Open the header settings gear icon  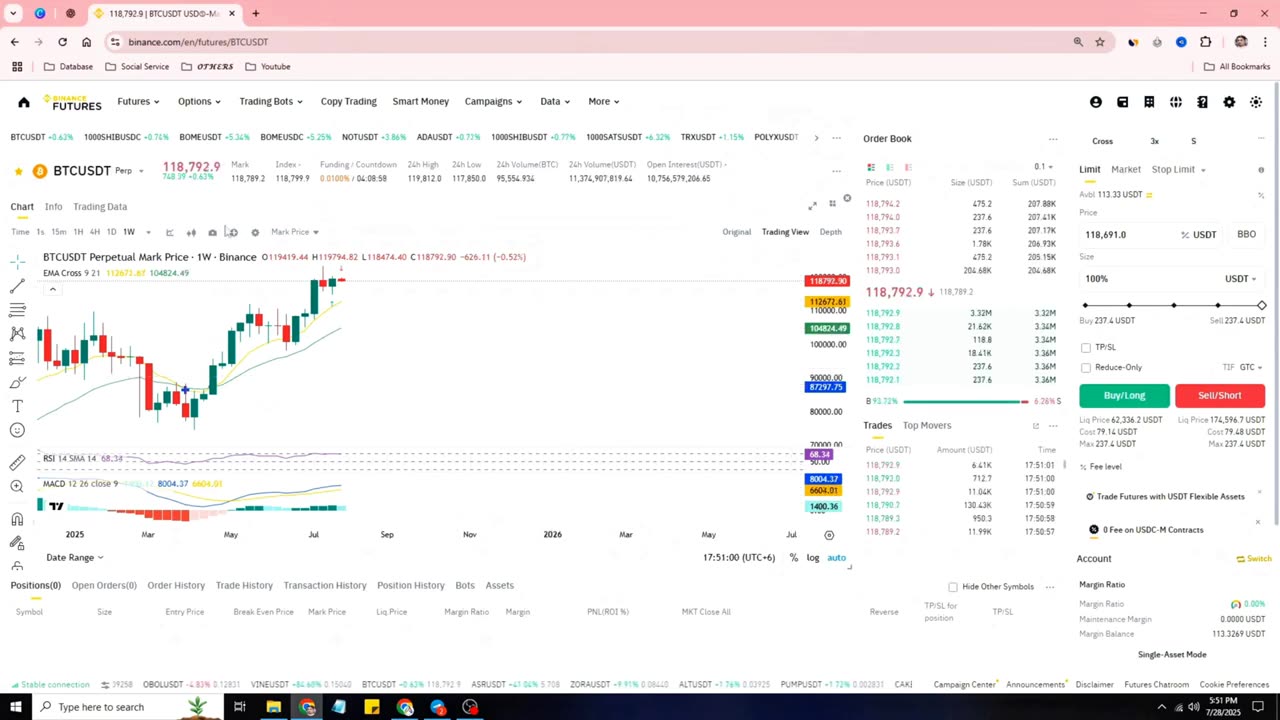[1229, 102]
